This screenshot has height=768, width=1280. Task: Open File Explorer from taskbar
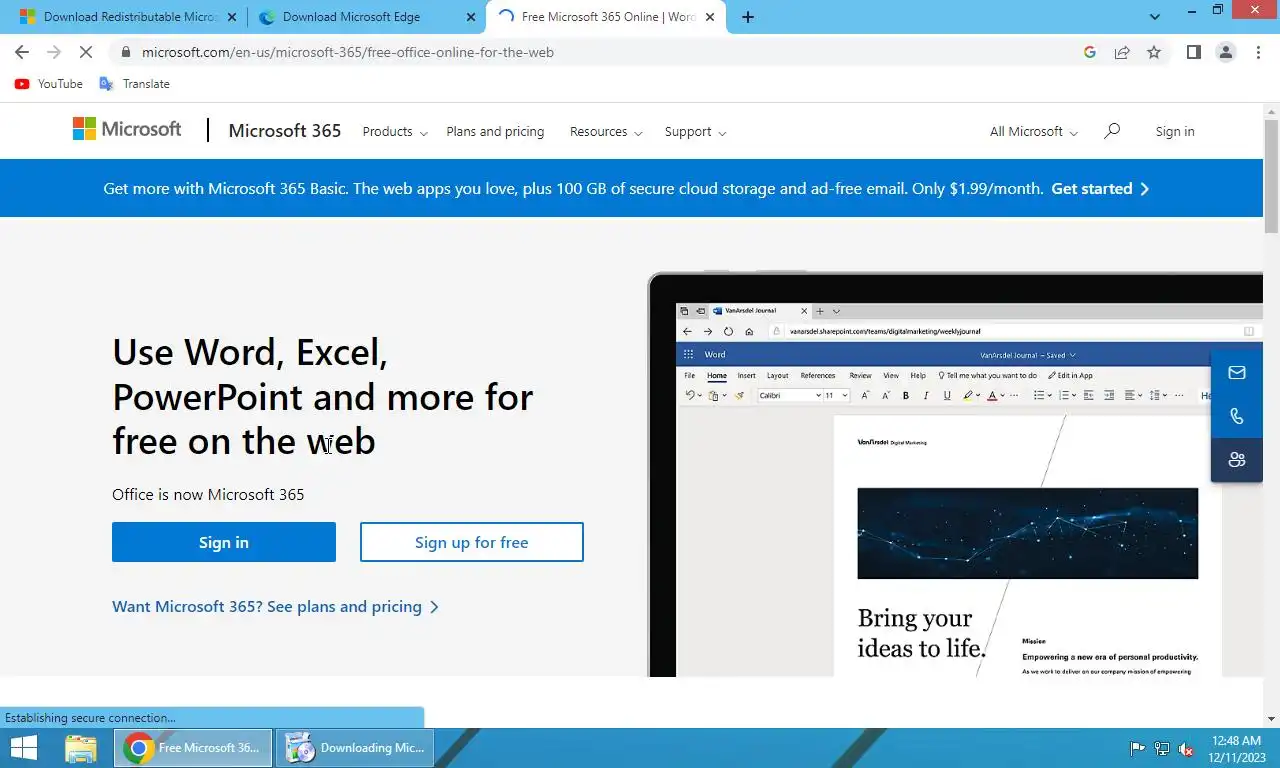81,748
